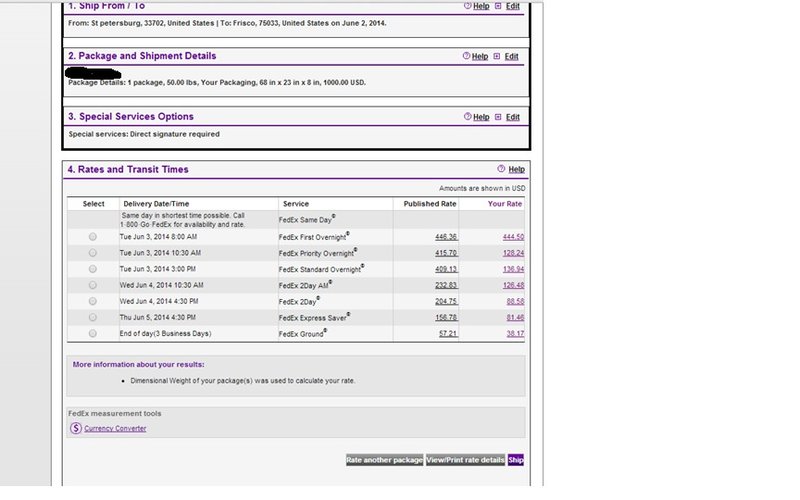
Task: Open FedEx Ground published rate 57.21
Action: coord(448,333)
